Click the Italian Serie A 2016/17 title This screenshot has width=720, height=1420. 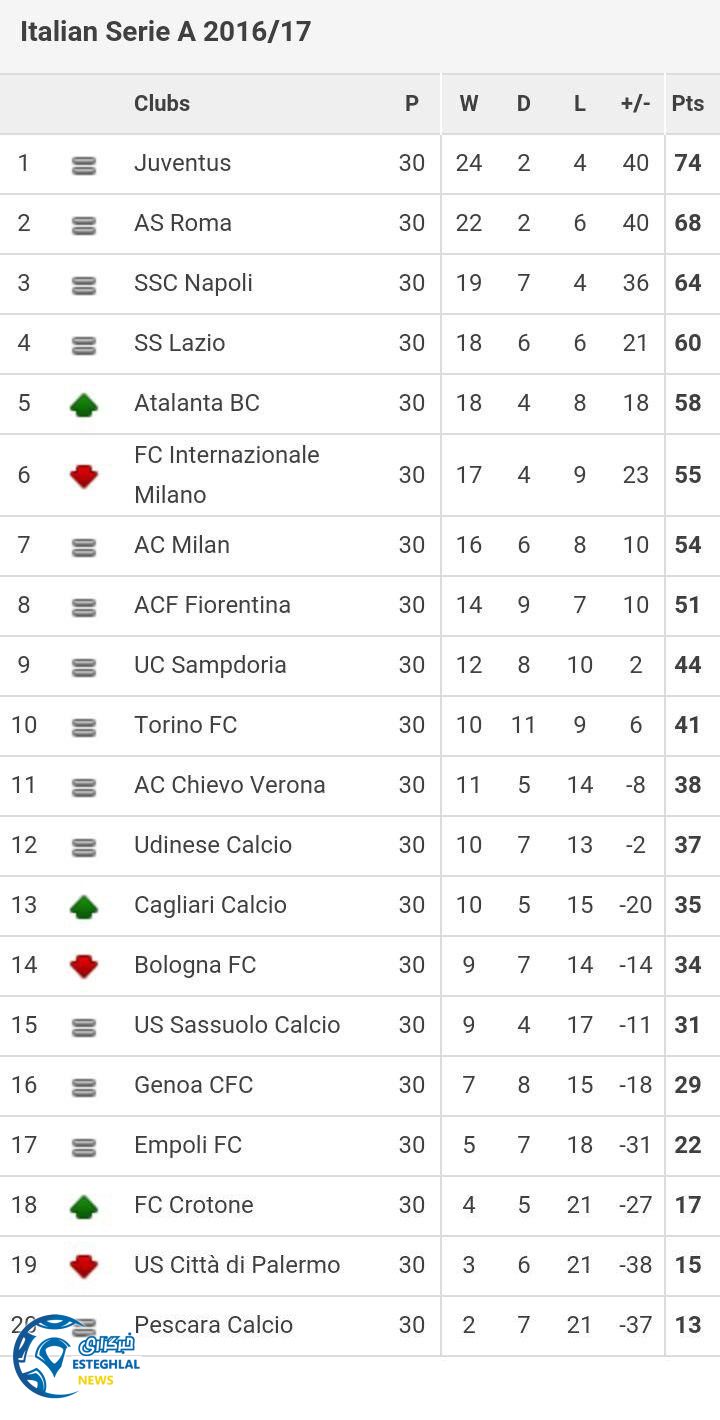point(166,32)
